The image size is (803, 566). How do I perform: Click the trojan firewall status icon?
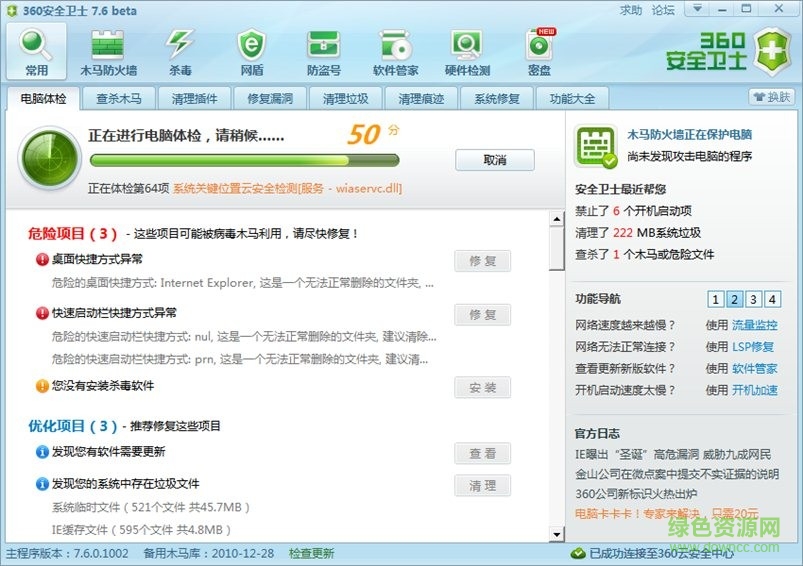[x=595, y=146]
